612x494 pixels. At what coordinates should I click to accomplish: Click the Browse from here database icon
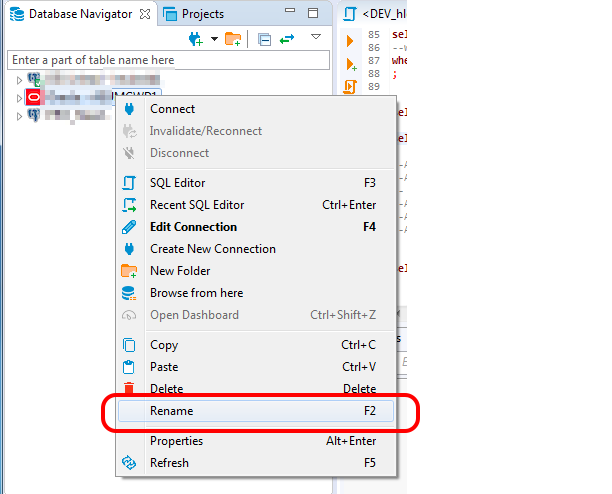coord(129,293)
